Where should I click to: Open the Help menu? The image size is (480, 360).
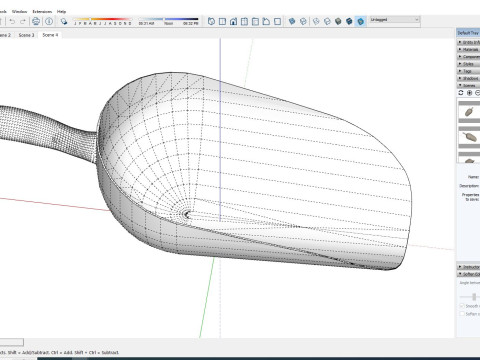[61, 12]
